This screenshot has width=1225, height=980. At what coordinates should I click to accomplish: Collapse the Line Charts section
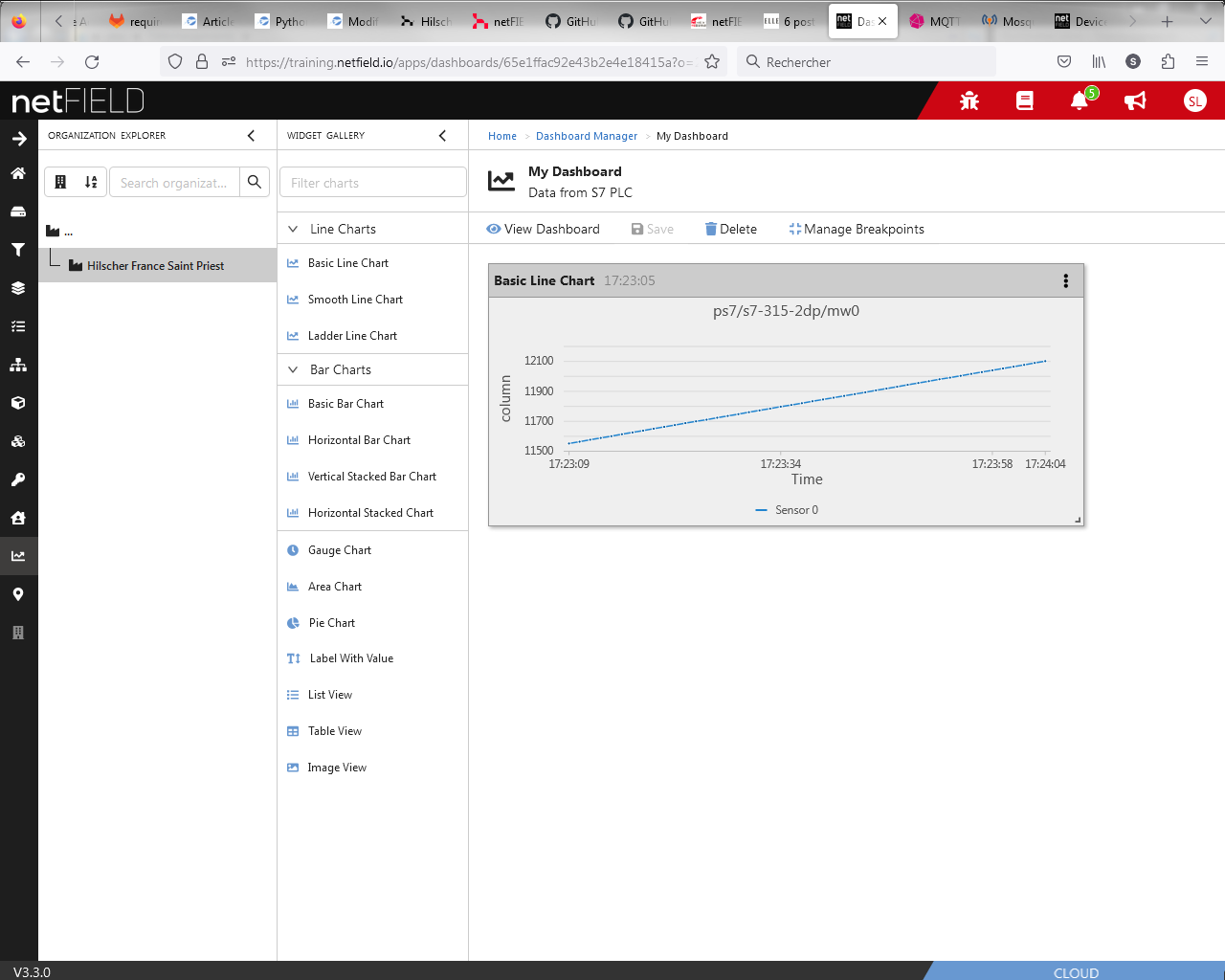pos(294,229)
